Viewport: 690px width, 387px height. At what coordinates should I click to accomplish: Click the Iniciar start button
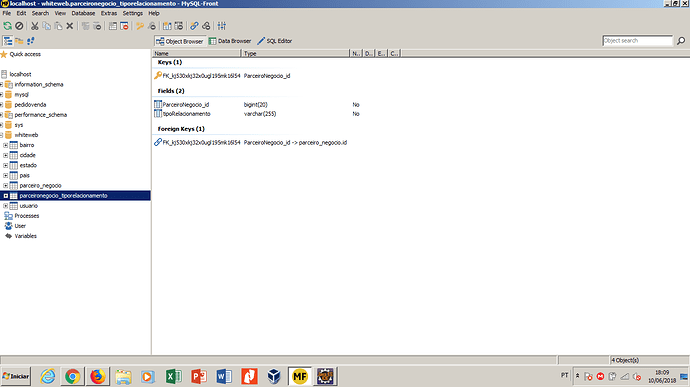[16, 376]
